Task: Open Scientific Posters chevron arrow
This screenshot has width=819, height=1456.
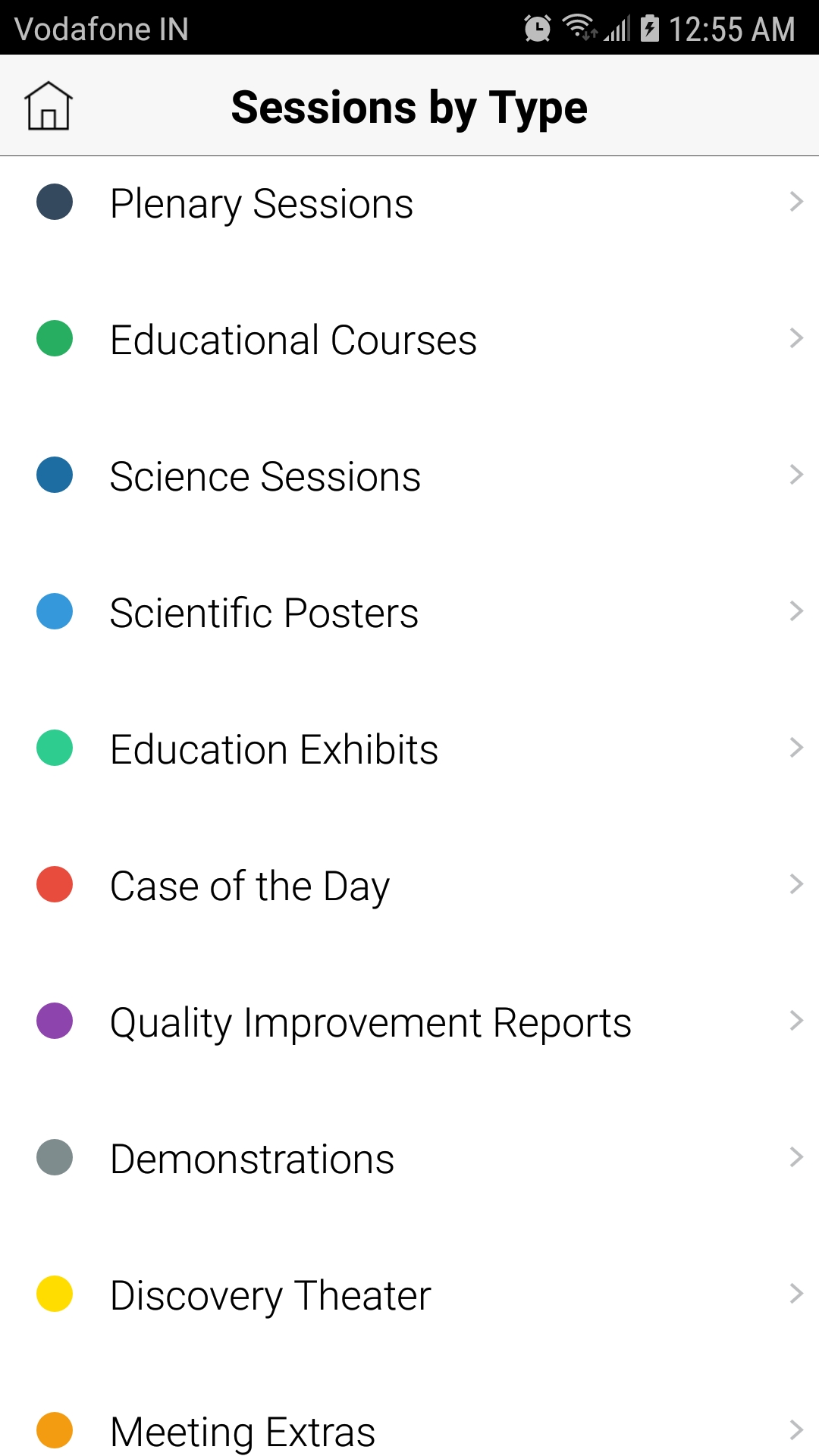Action: click(x=795, y=611)
